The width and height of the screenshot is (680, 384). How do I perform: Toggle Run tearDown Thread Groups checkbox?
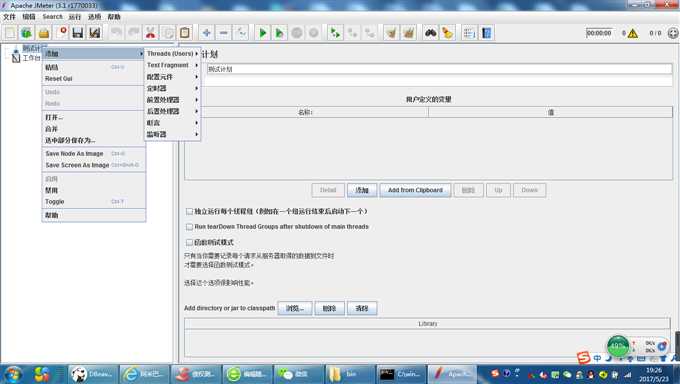click(x=189, y=226)
